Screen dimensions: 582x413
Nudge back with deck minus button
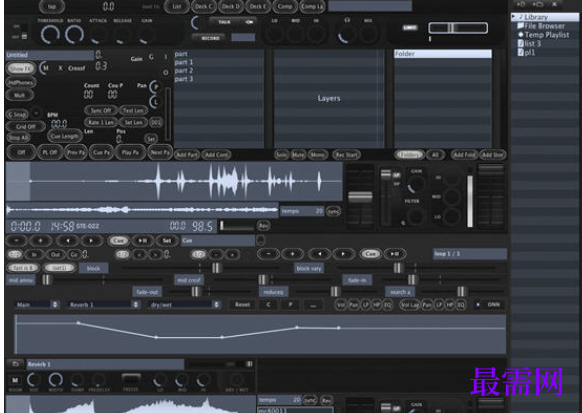17,240
